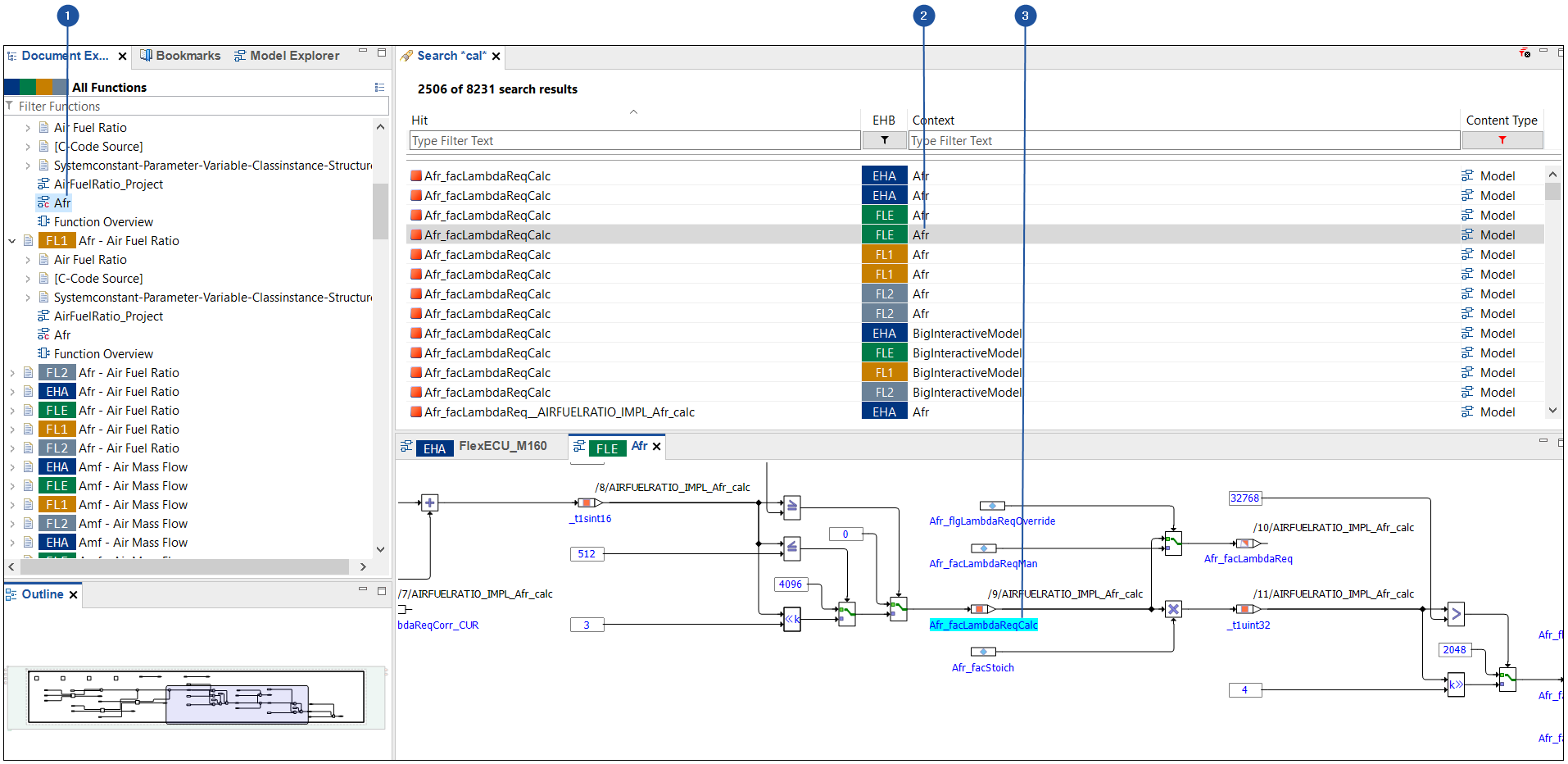Image resolution: width=1568 pixels, height=764 pixels.
Task: Open the EHB column filter dropdown
Action: pos(884,140)
